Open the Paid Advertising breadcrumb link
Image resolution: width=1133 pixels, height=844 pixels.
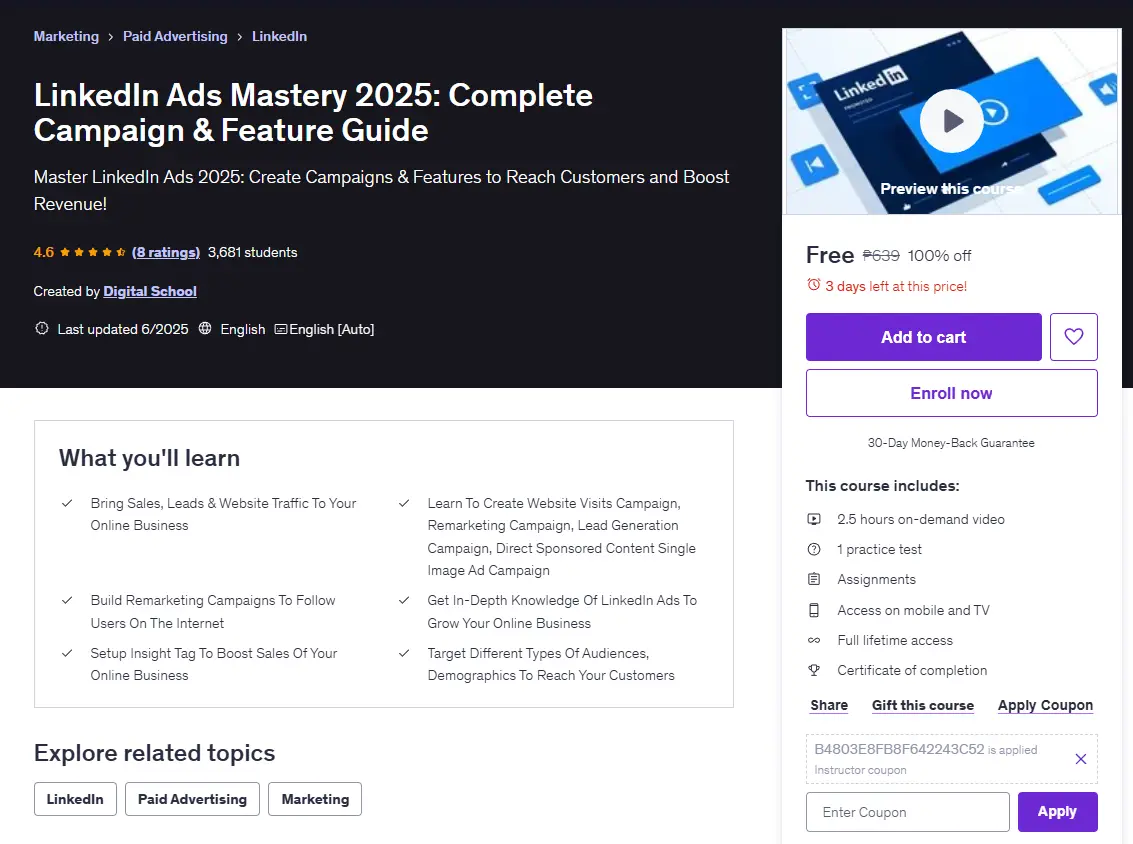click(x=175, y=36)
